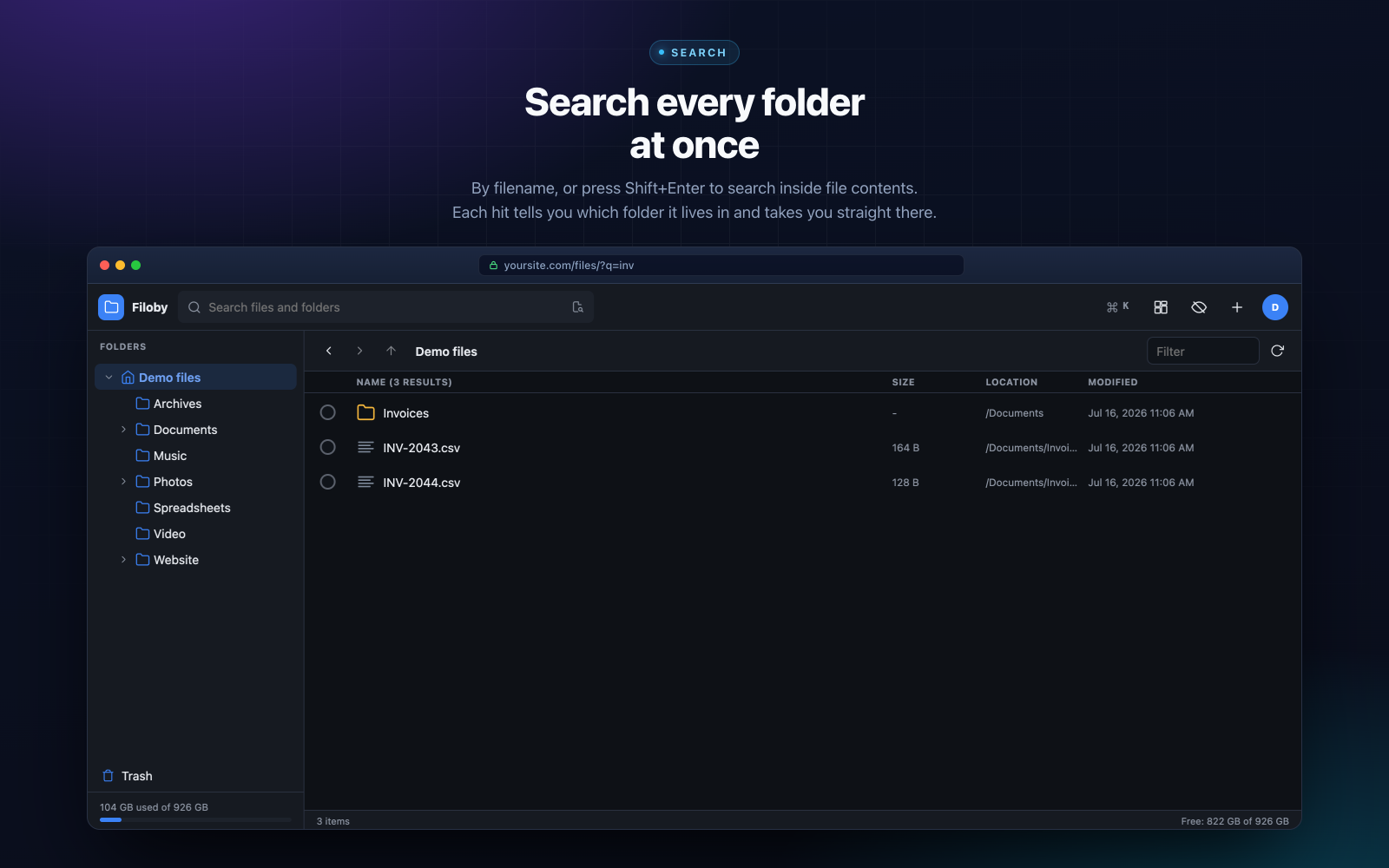Click the browser URL address bar

coord(721,266)
